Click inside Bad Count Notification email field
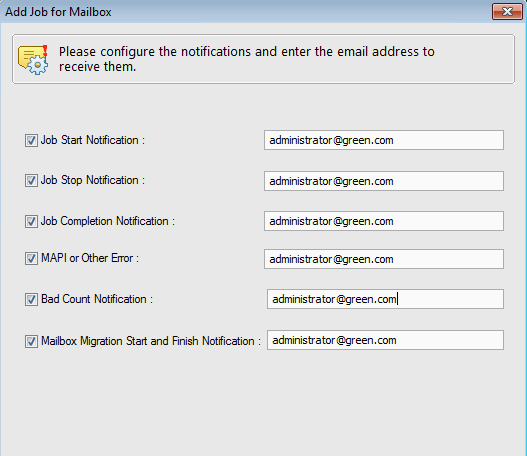 [385, 299]
